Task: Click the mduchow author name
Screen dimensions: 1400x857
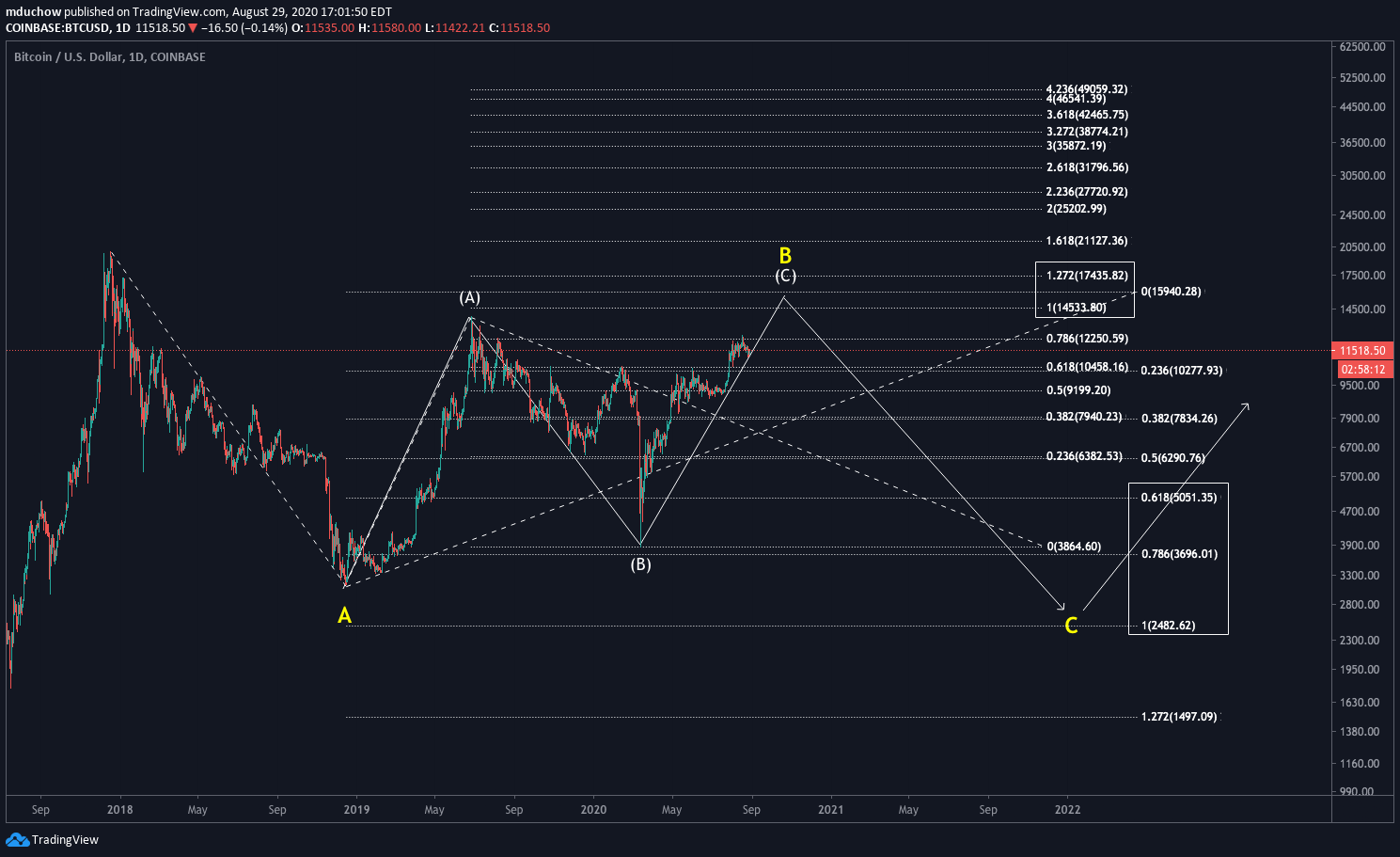Action: [33, 12]
